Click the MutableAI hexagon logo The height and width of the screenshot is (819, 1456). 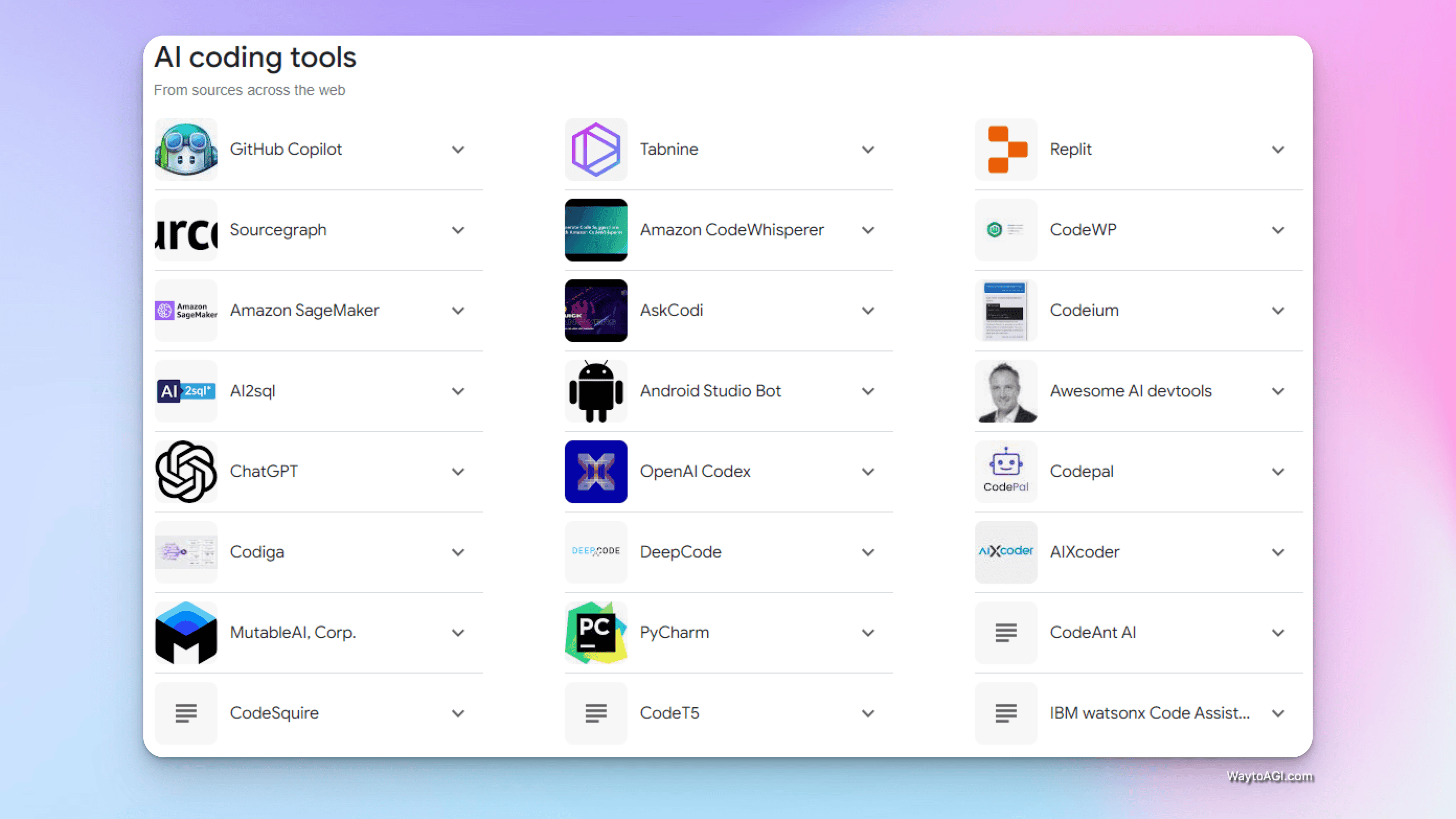click(186, 632)
